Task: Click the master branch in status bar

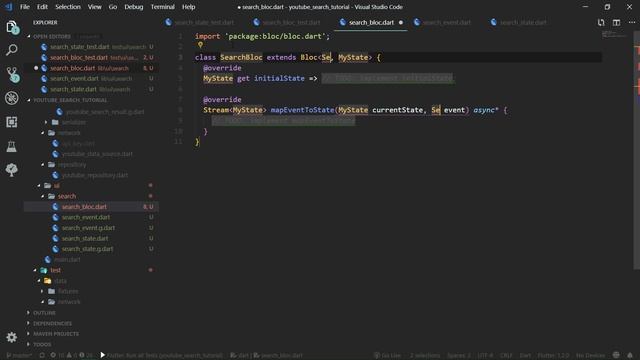Action: coord(19,355)
